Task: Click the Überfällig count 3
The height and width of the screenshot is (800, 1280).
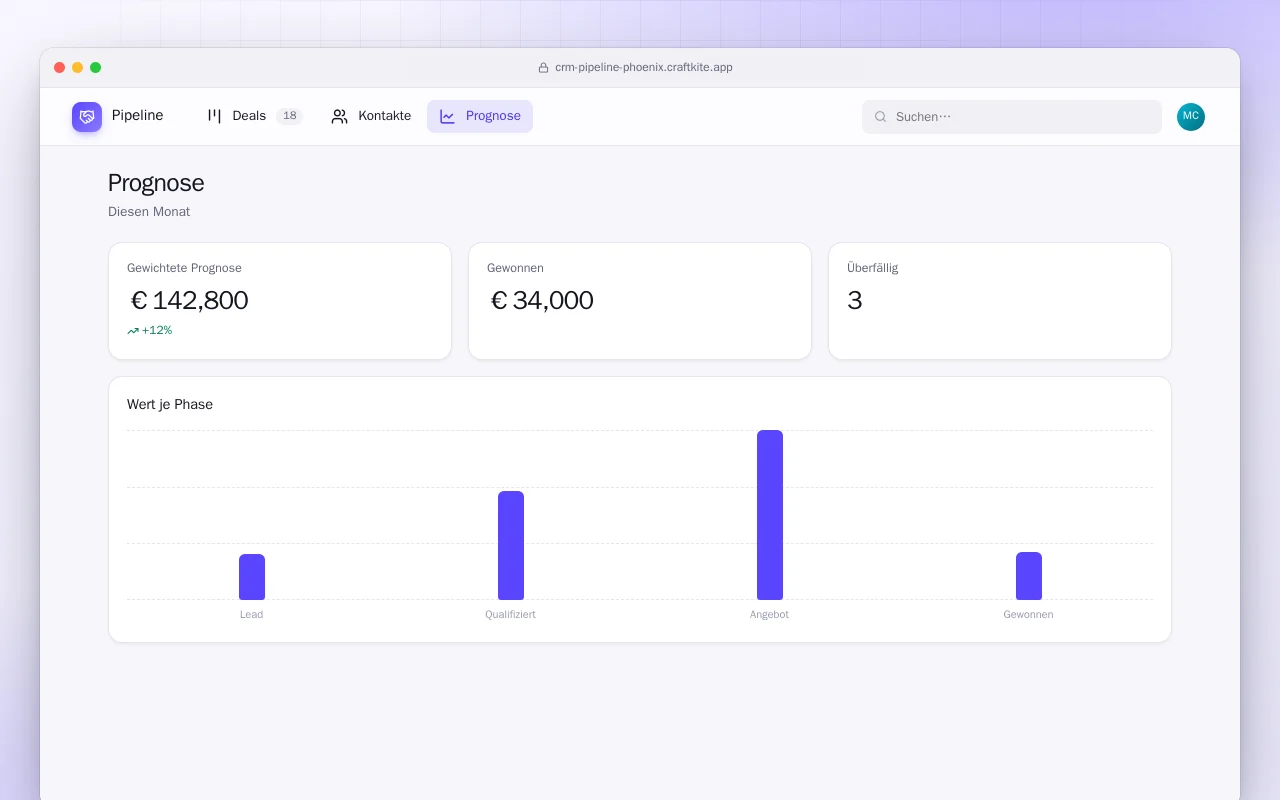Action: 855,300
